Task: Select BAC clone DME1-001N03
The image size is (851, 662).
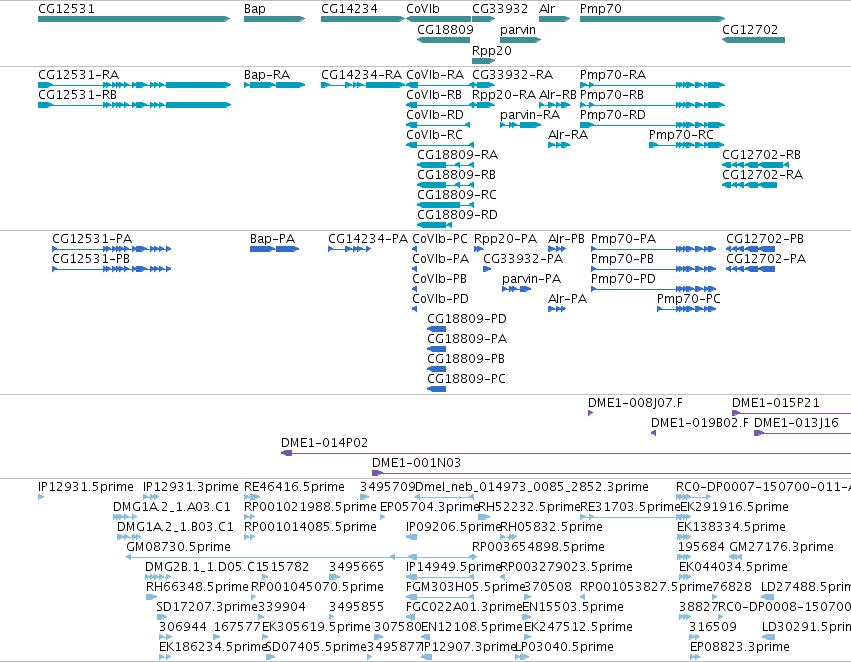Action: (611, 473)
